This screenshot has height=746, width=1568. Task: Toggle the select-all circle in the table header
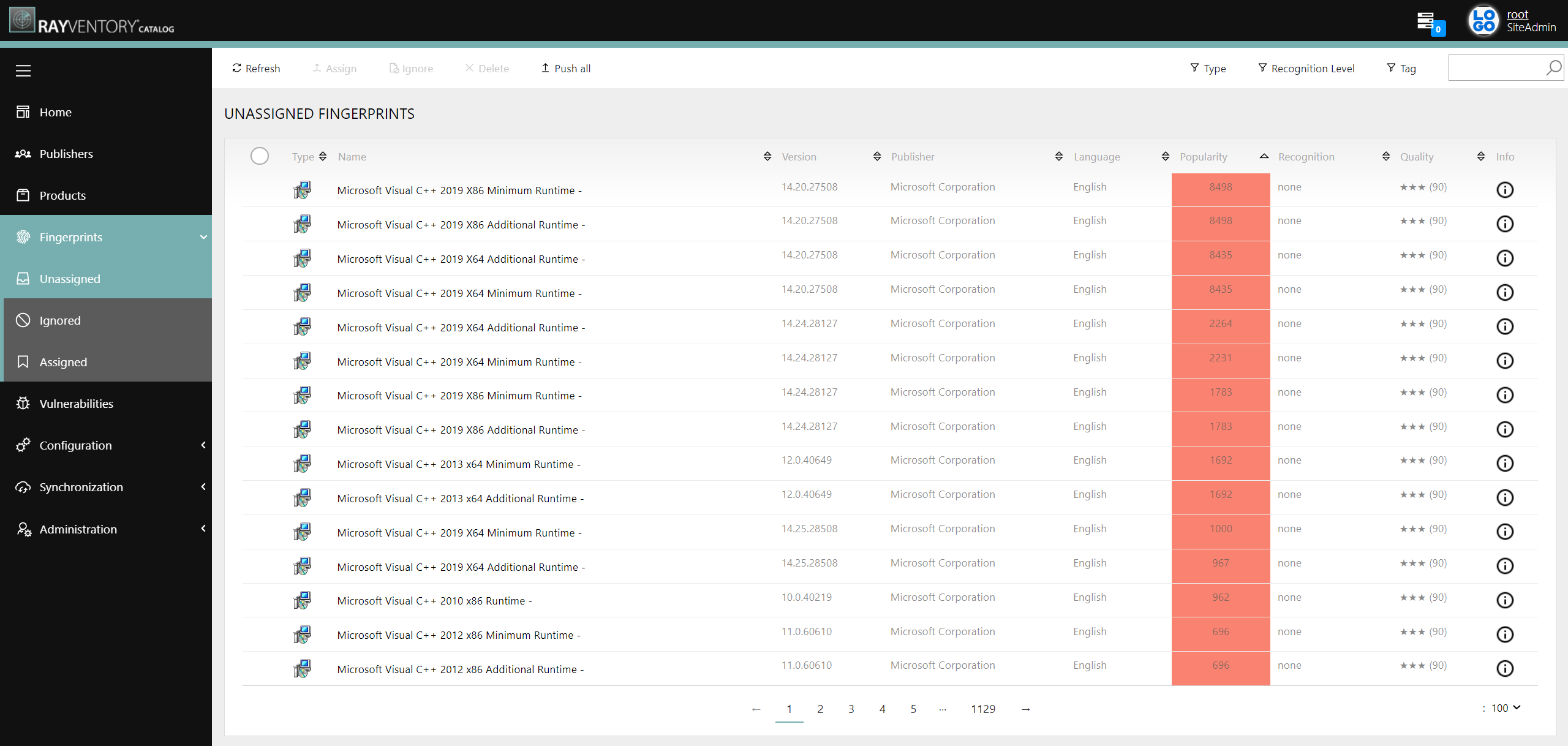[260, 156]
